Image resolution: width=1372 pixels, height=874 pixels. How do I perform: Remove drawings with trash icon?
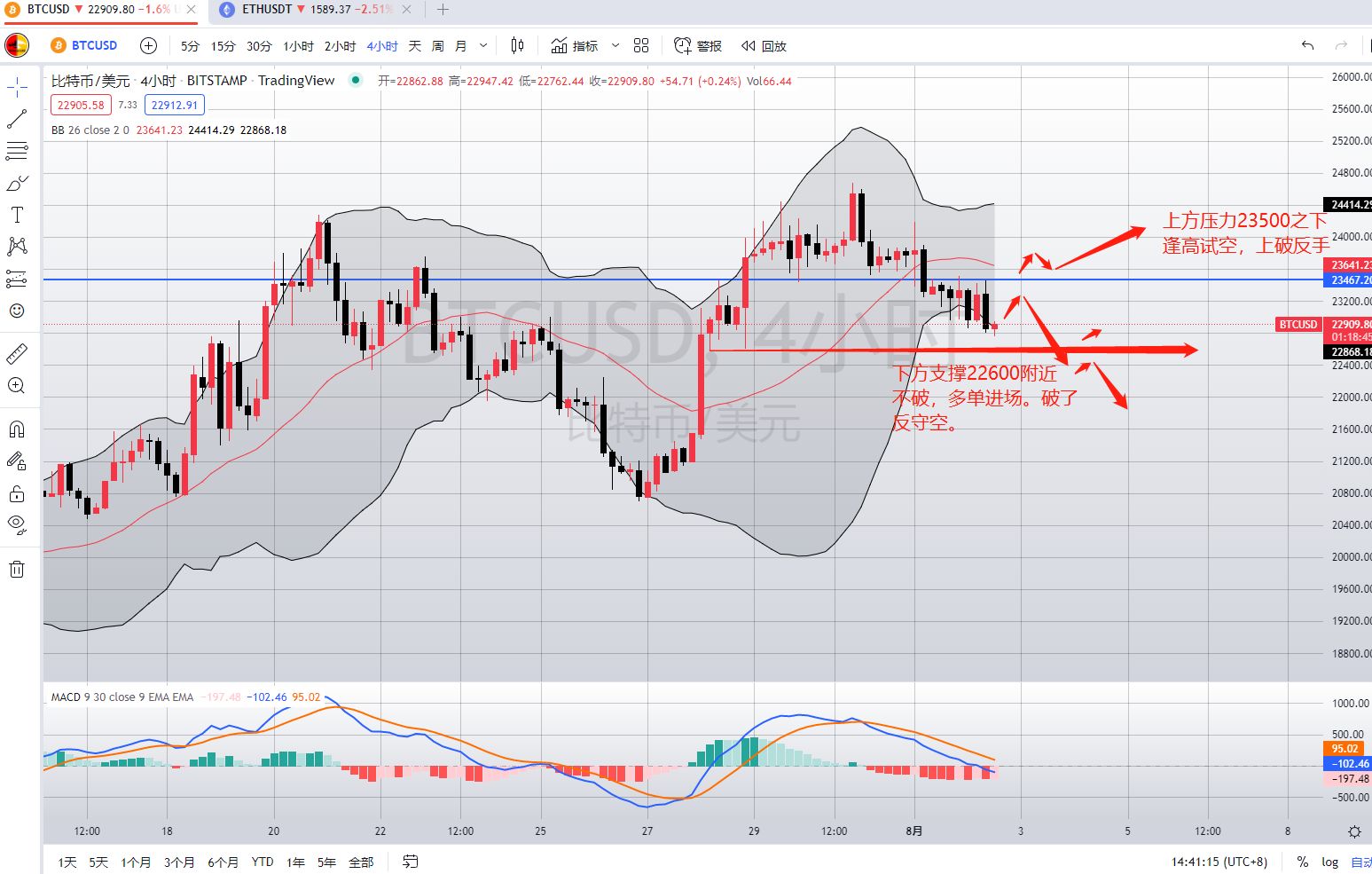17,569
